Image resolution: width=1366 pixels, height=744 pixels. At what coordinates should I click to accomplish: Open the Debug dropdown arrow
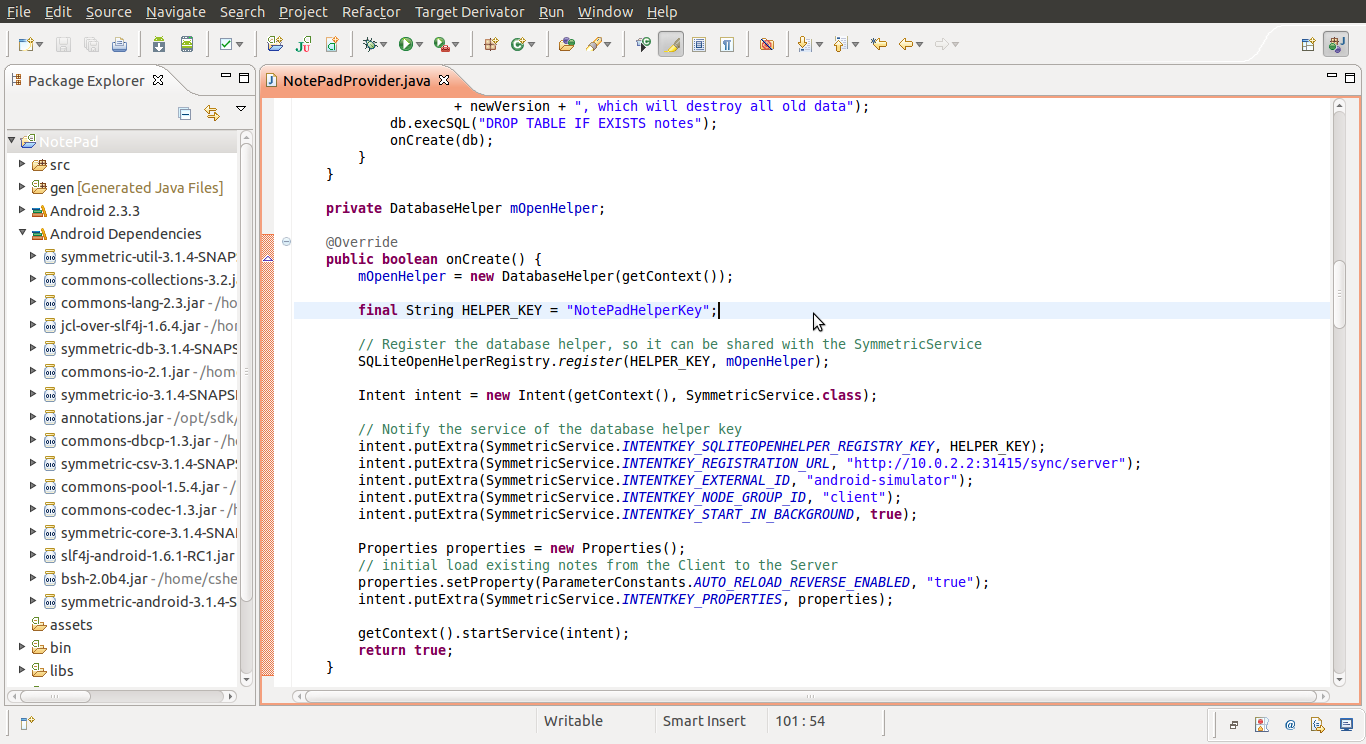(385, 44)
